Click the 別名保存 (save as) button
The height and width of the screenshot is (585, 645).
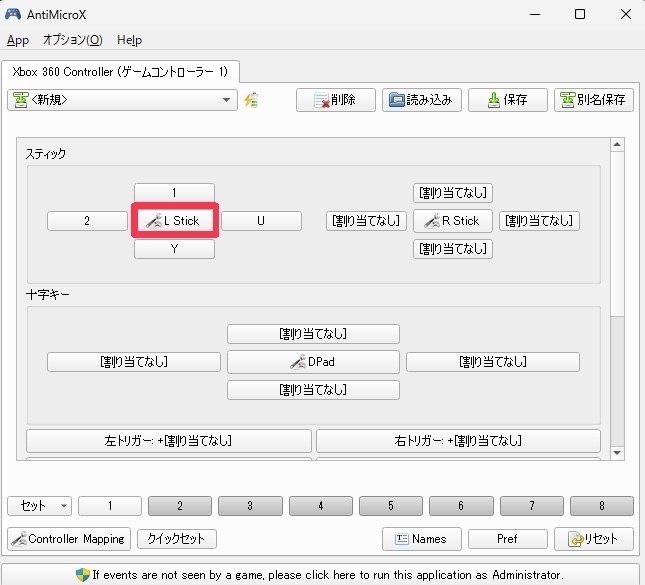594,100
